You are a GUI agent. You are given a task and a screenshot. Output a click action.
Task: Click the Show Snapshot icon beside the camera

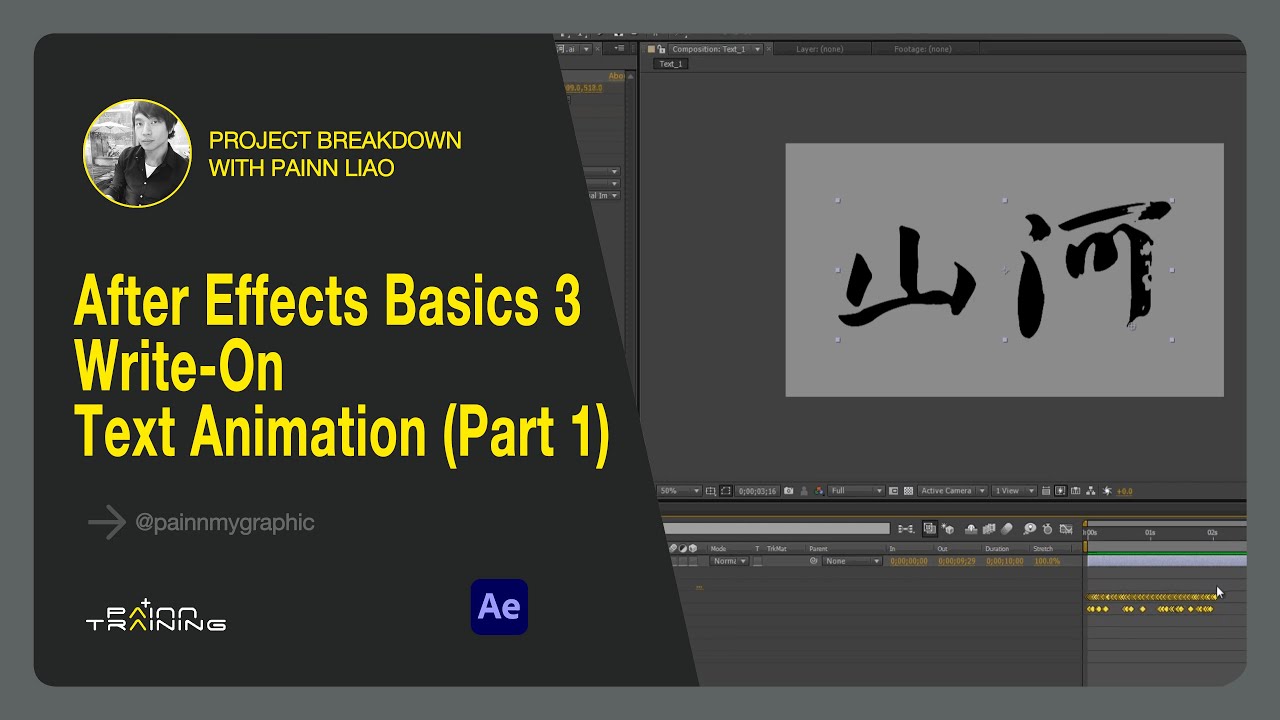tap(804, 491)
